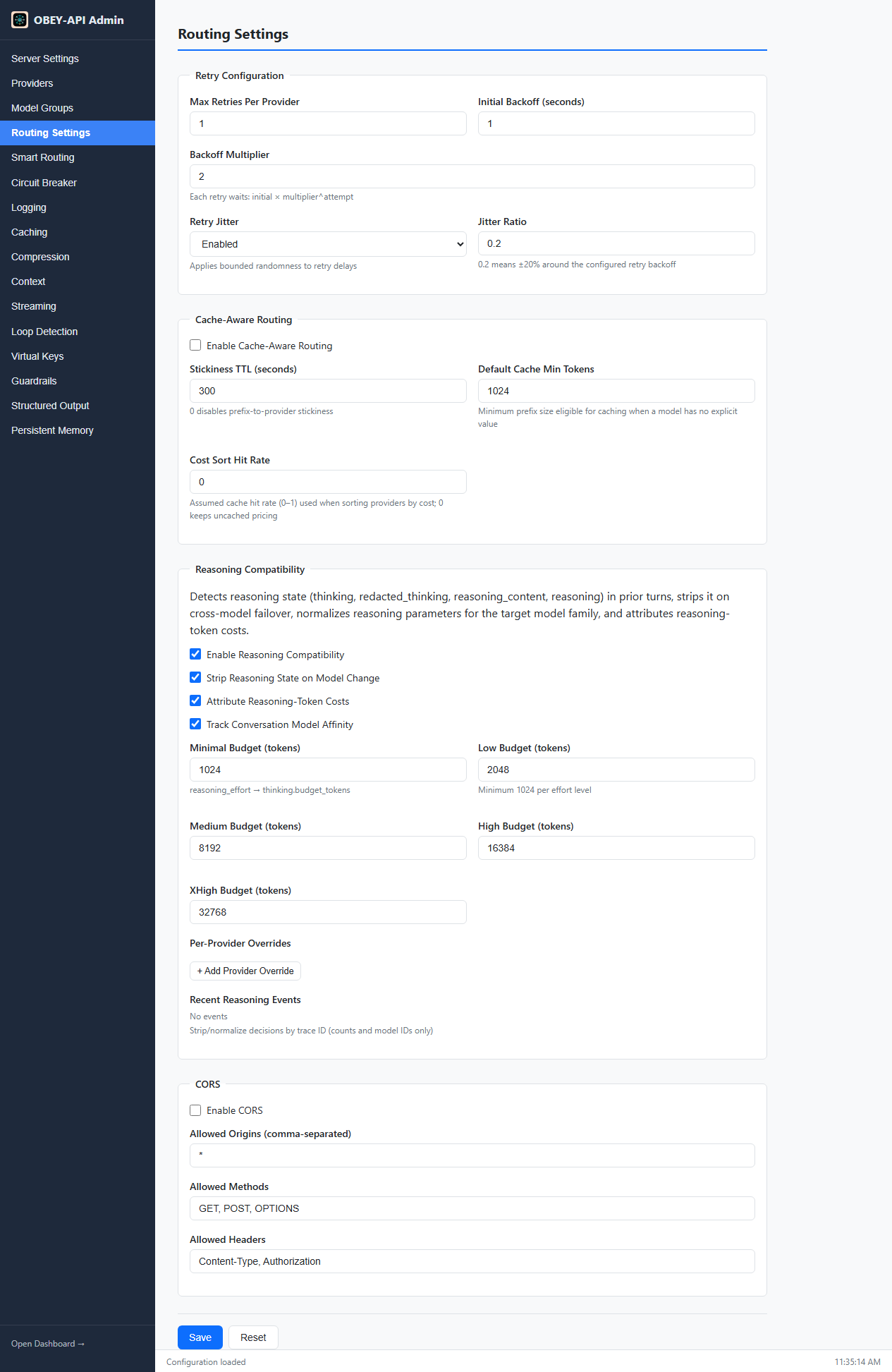The width and height of the screenshot is (892, 1372).
Task: Edit the Medium Budget tokens field
Action: tap(328, 848)
